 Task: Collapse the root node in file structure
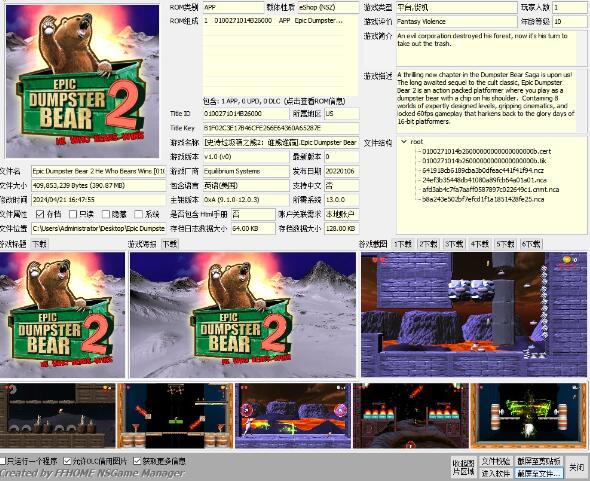click(x=404, y=142)
